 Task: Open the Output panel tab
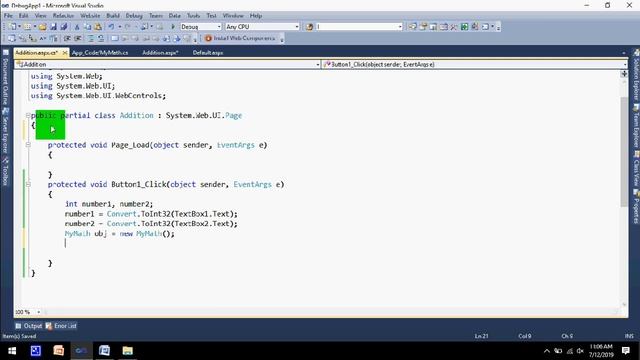point(29,326)
